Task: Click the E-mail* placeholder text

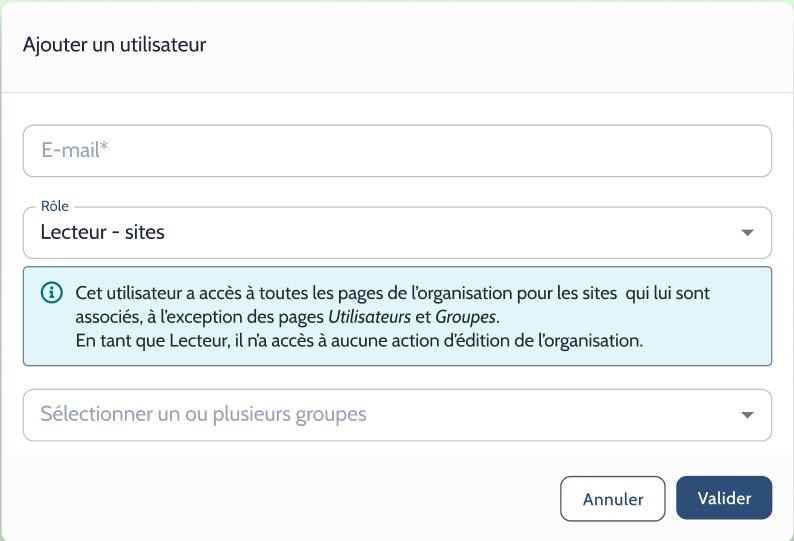Action: click(75, 150)
